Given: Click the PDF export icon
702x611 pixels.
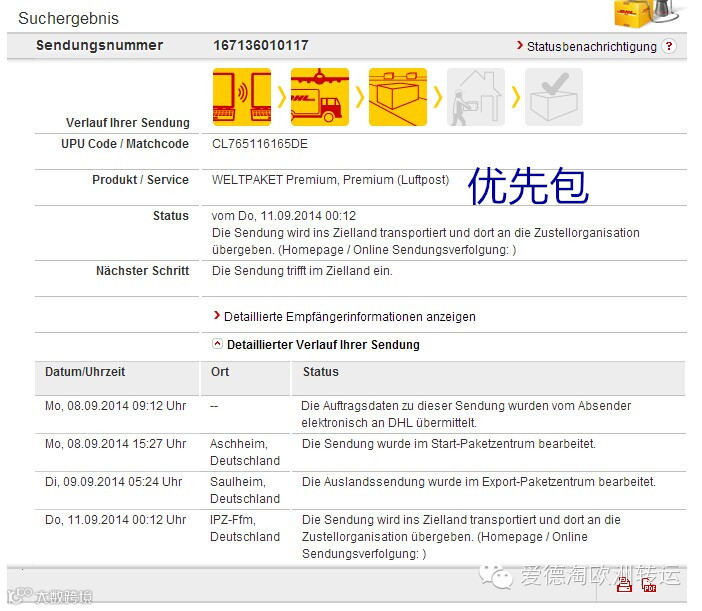Looking at the screenshot, I should (649, 585).
